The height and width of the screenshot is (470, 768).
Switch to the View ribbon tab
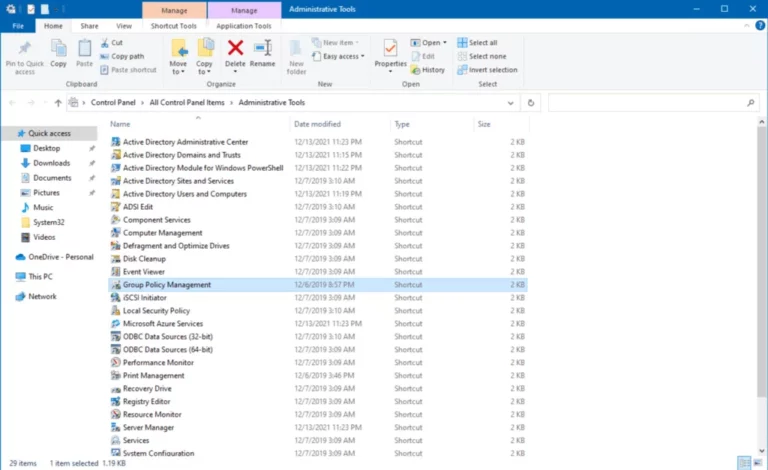pyautogui.click(x=124, y=26)
